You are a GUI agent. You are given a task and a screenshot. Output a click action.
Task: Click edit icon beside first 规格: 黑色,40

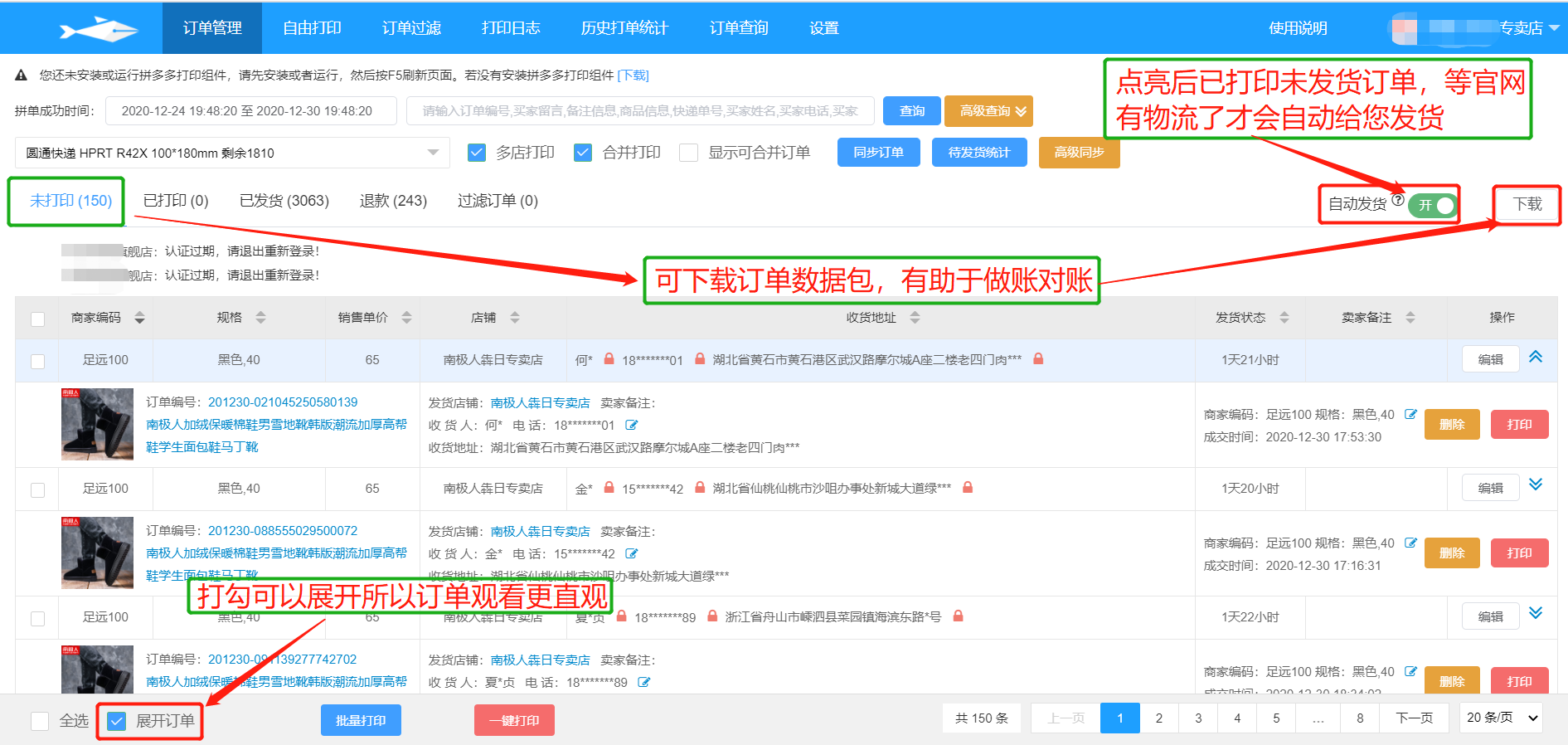[1410, 414]
